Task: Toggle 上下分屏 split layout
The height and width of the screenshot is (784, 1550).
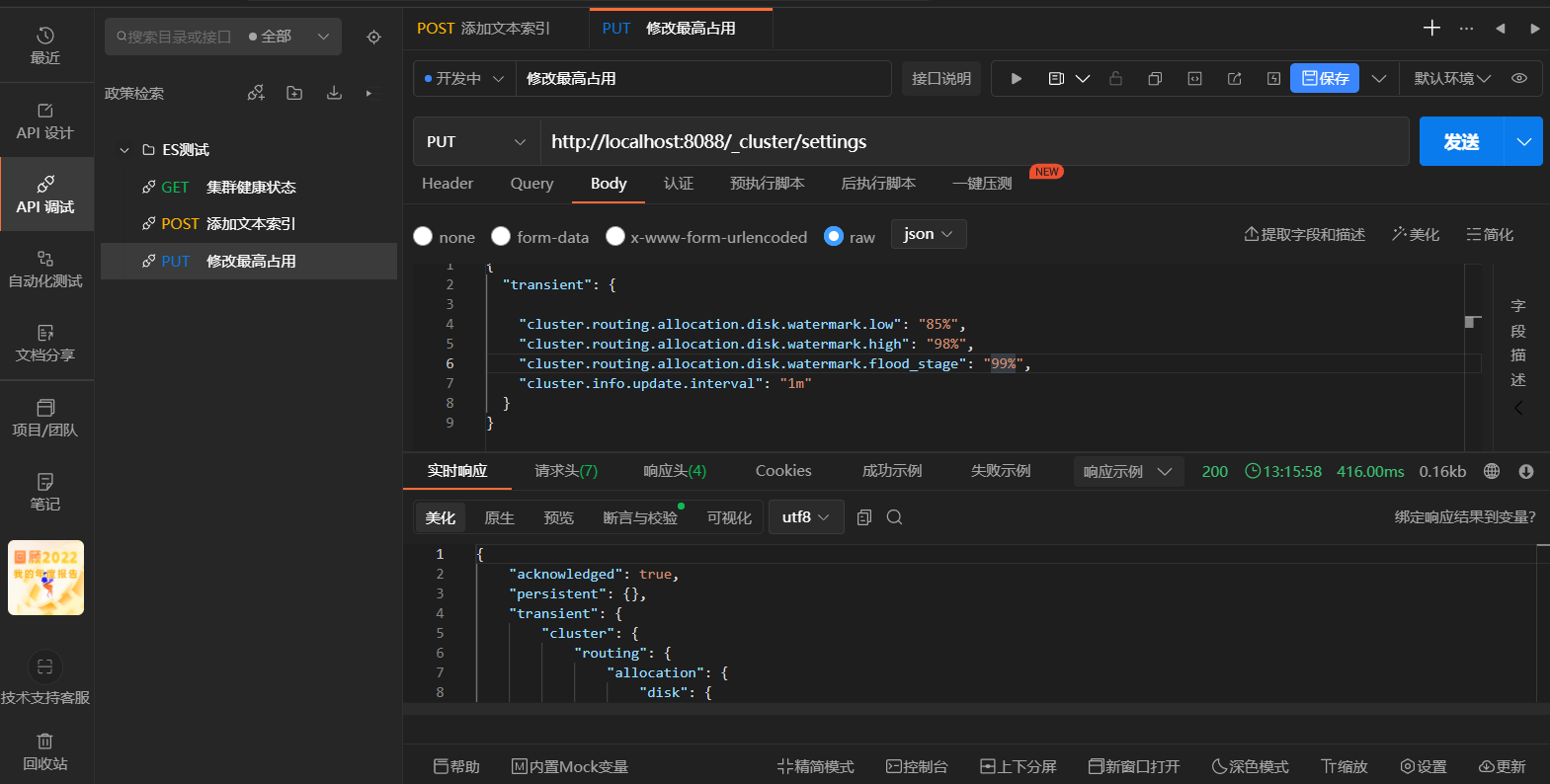Action: tap(1018, 766)
